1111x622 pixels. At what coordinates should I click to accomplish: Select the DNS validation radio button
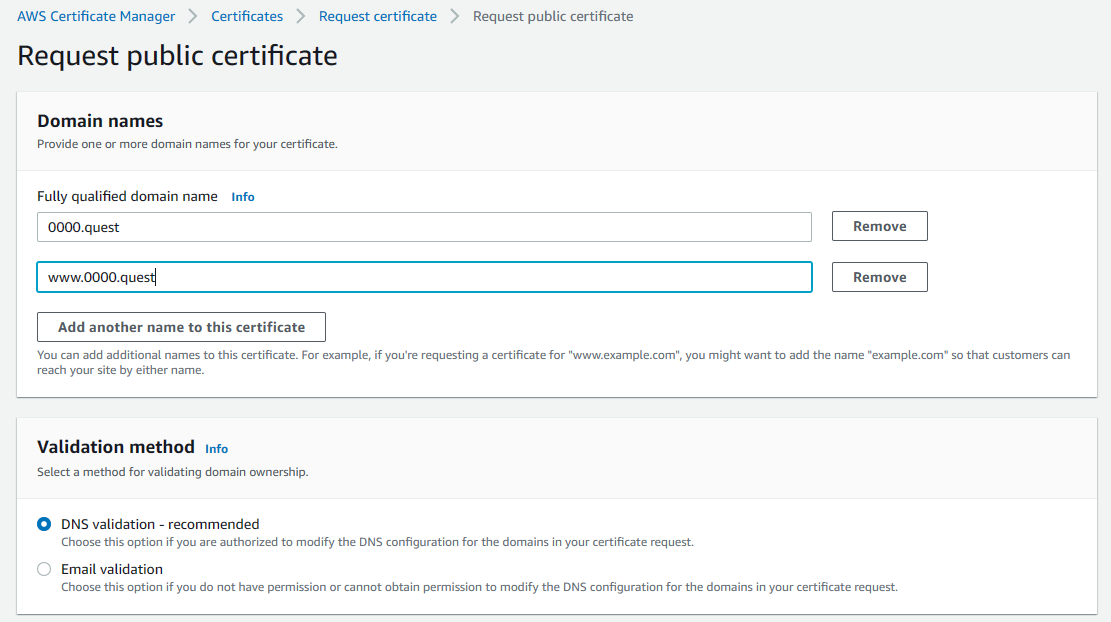tap(43, 523)
